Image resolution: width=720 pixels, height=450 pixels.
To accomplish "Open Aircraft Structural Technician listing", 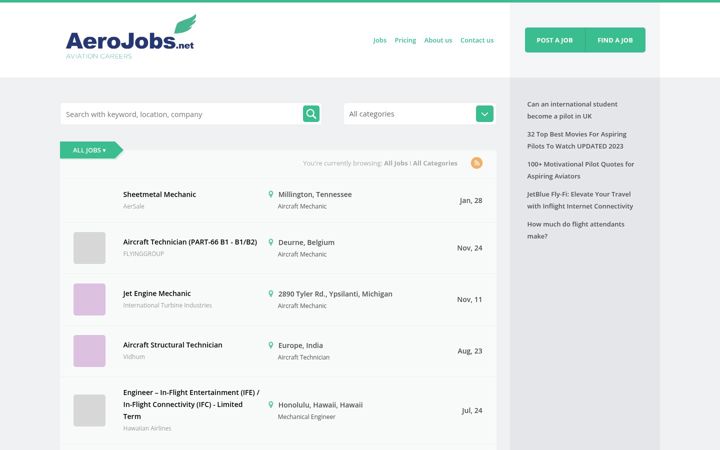I will click(173, 345).
